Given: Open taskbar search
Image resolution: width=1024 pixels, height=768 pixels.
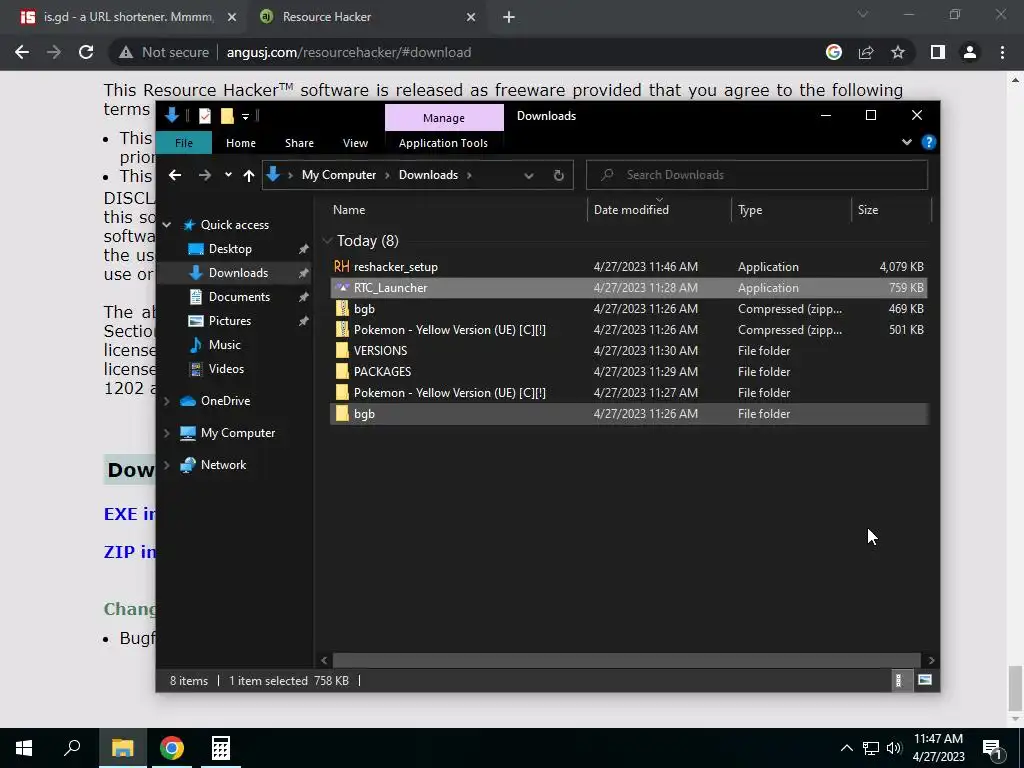Looking at the screenshot, I should [72, 748].
